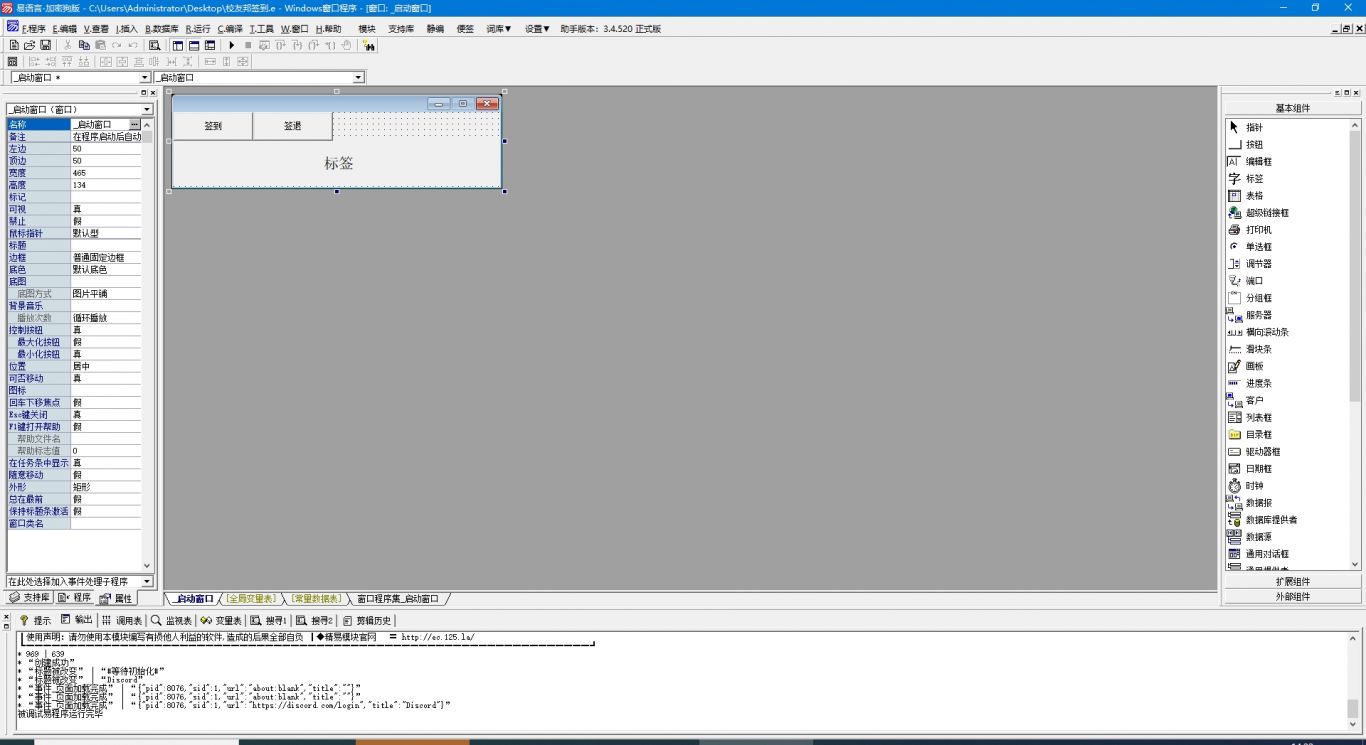Open the 设置▼ dropdown menu
1366x745 pixels.
(537, 29)
